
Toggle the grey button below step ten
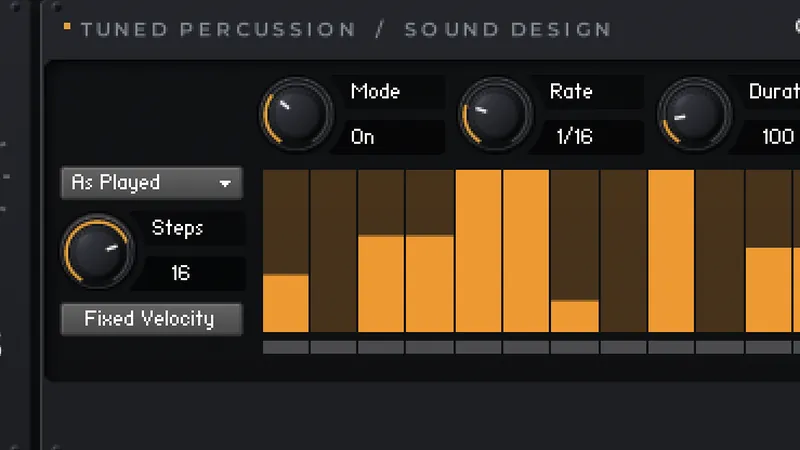pyautogui.click(x=719, y=348)
